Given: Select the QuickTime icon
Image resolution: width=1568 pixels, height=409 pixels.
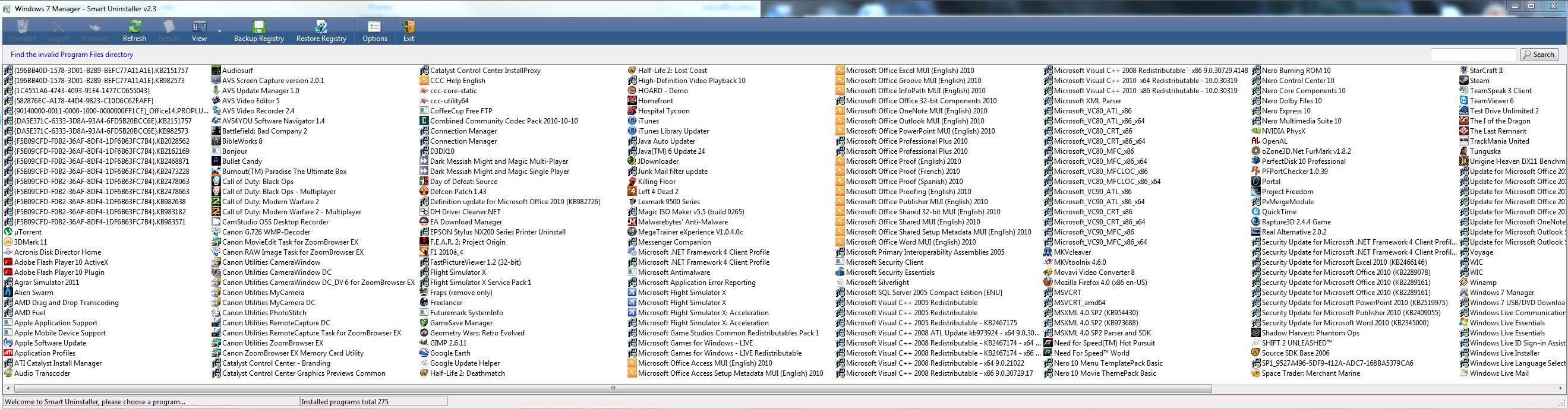Looking at the screenshot, I should pyautogui.click(x=1255, y=212).
